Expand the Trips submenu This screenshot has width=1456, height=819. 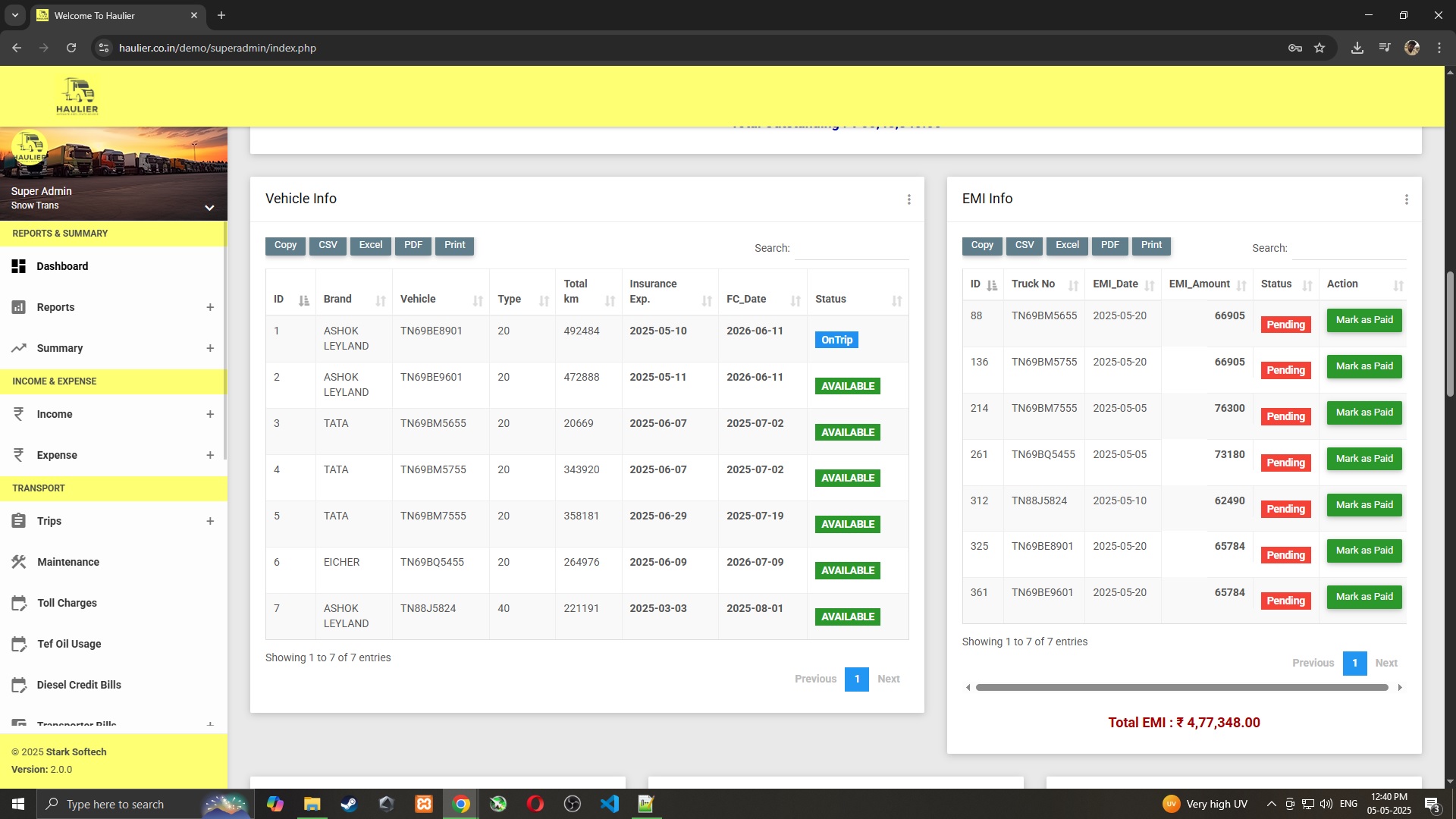(210, 521)
